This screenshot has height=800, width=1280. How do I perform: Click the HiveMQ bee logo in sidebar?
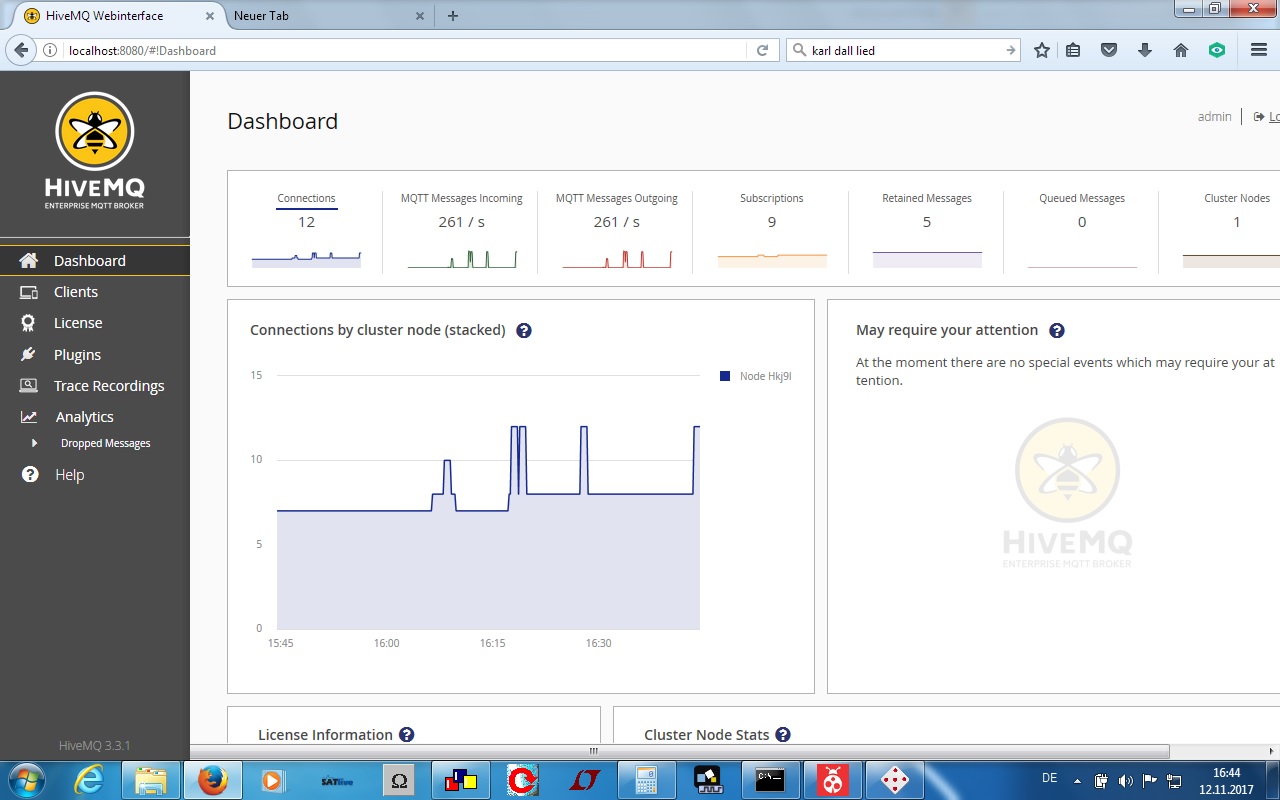tap(94, 132)
